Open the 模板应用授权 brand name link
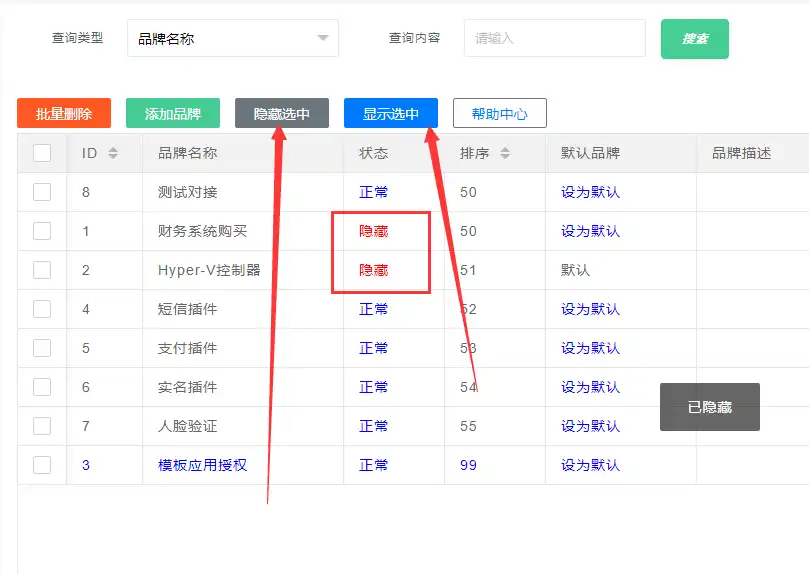This screenshot has height=574, width=809. coord(202,465)
